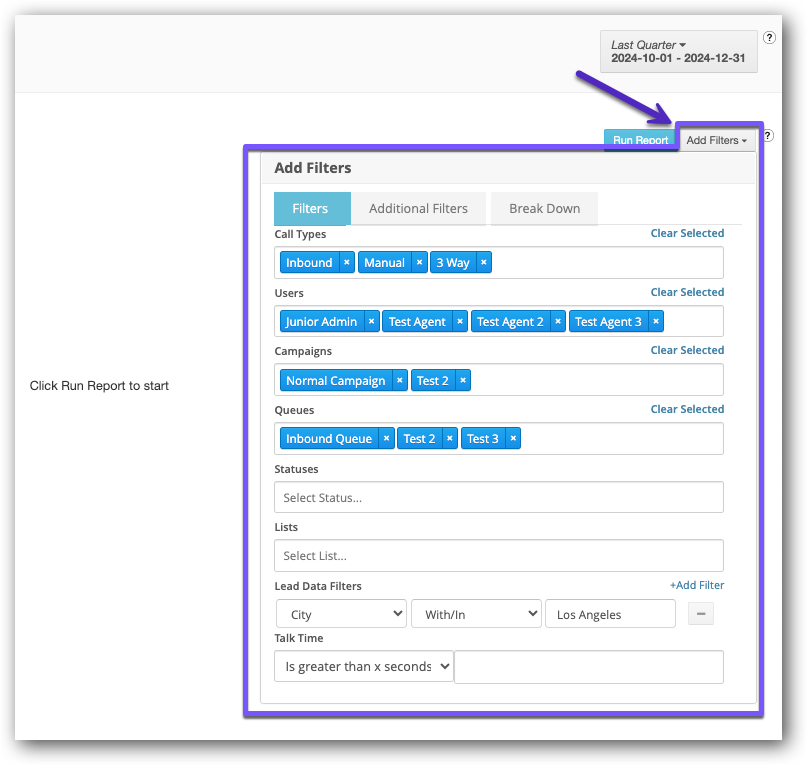Remove the 3 Way call type tag
The image size is (807, 765).
[x=484, y=263]
